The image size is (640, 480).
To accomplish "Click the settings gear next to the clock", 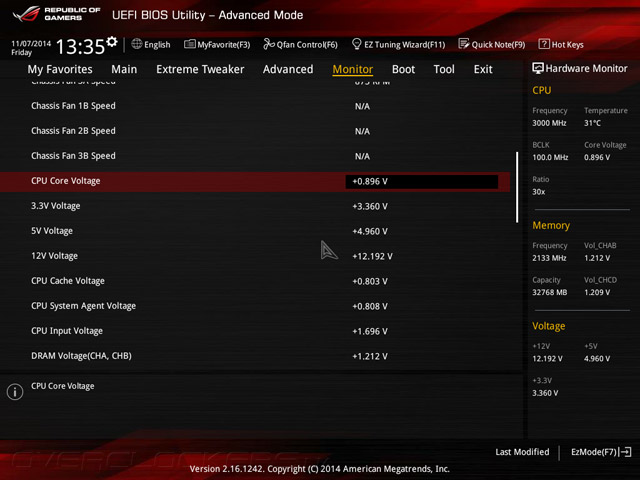I will tap(112, 42).
